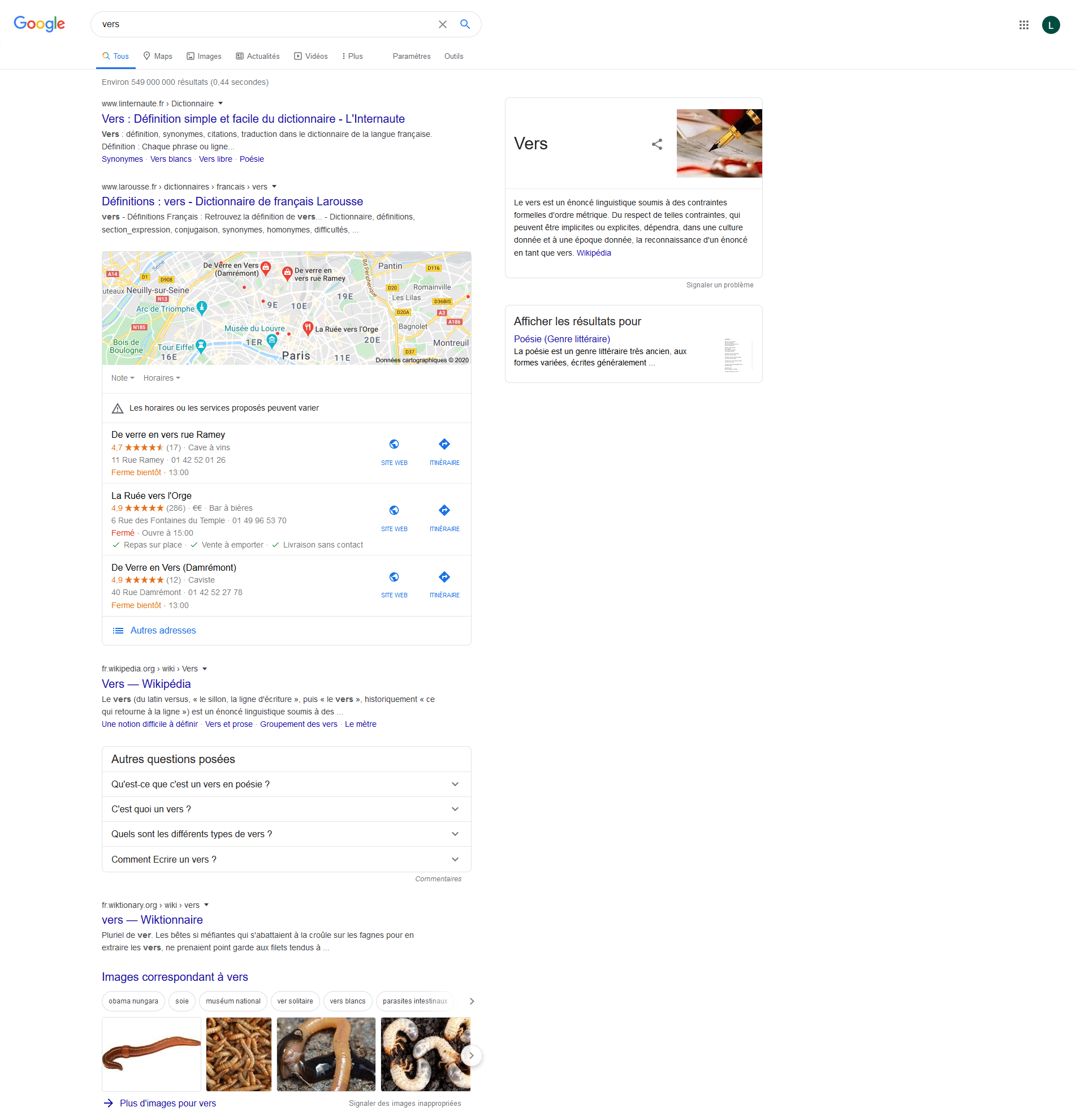The width and height of the screenshot is (1076, 1120).
Task: Open the earthworm image thumbnail
Action: (x=151, y=1054)
